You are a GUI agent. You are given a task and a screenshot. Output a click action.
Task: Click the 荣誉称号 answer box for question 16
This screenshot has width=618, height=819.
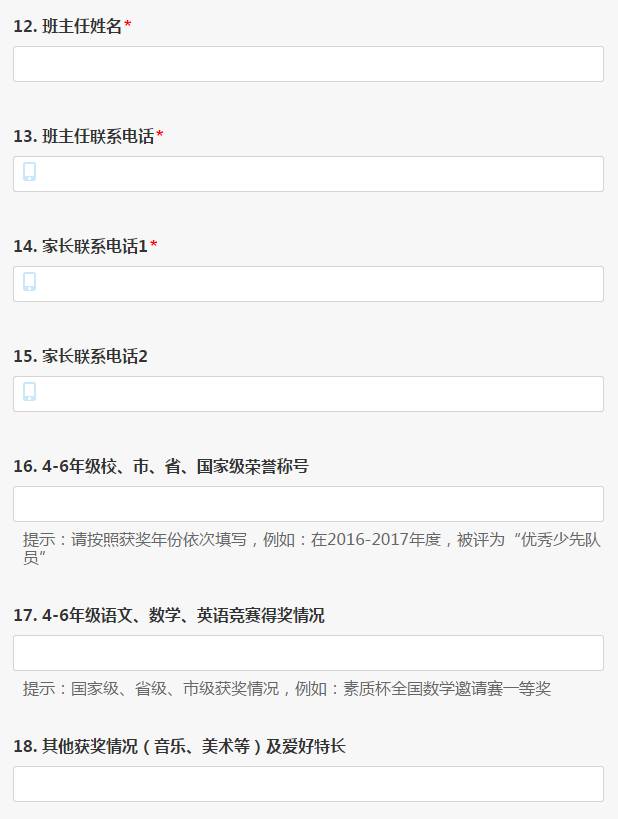pos(308,504)
